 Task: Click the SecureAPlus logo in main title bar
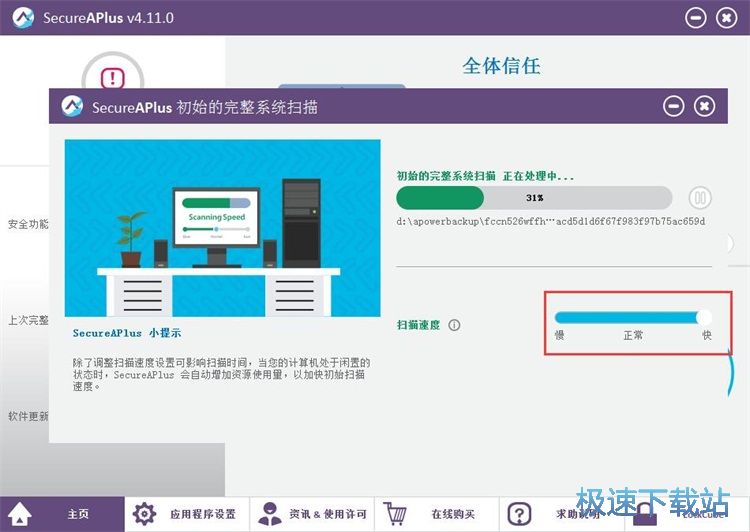click(x=23, y=18)
